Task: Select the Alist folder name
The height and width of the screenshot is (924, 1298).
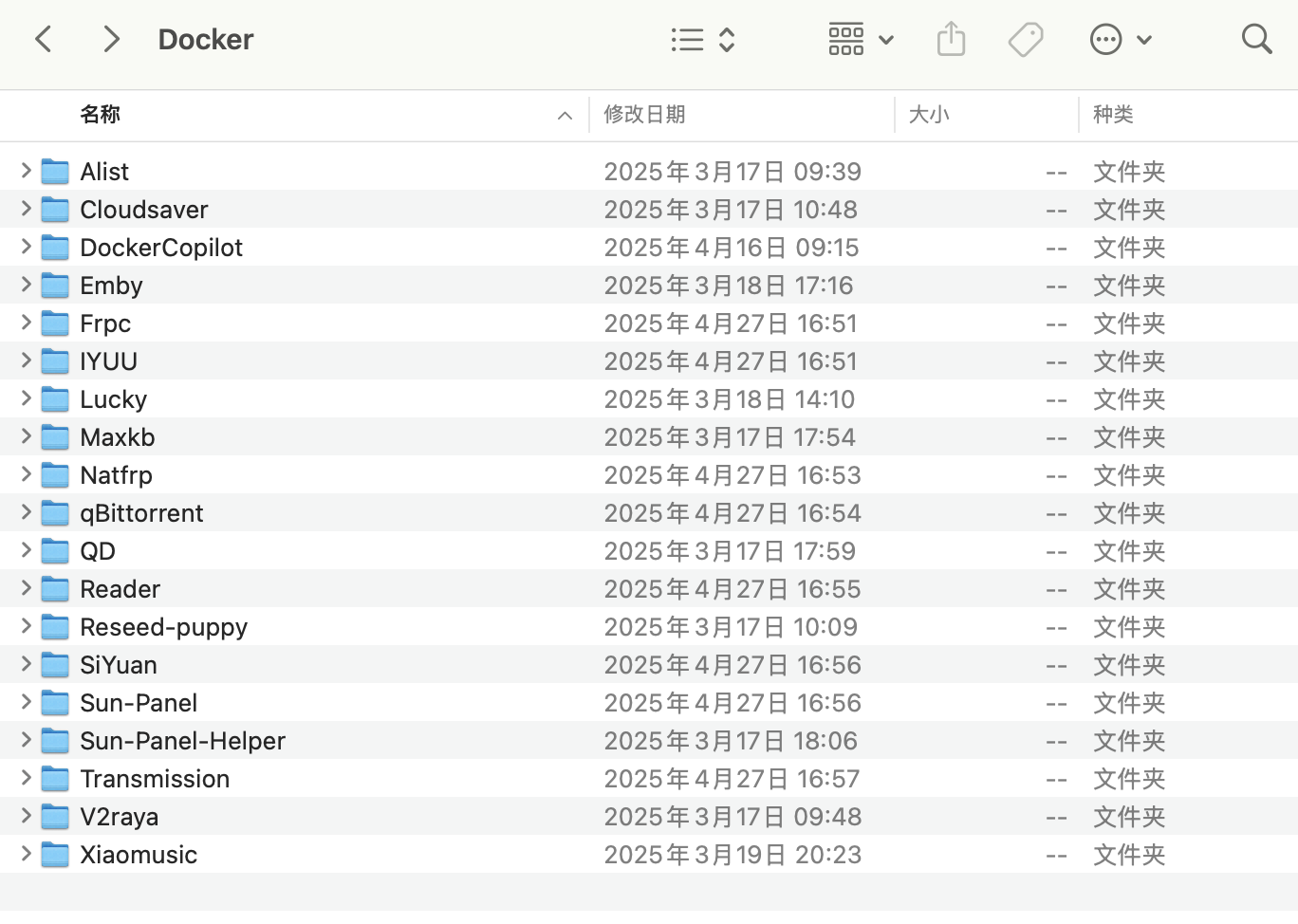Action: [x=104, y=172]
